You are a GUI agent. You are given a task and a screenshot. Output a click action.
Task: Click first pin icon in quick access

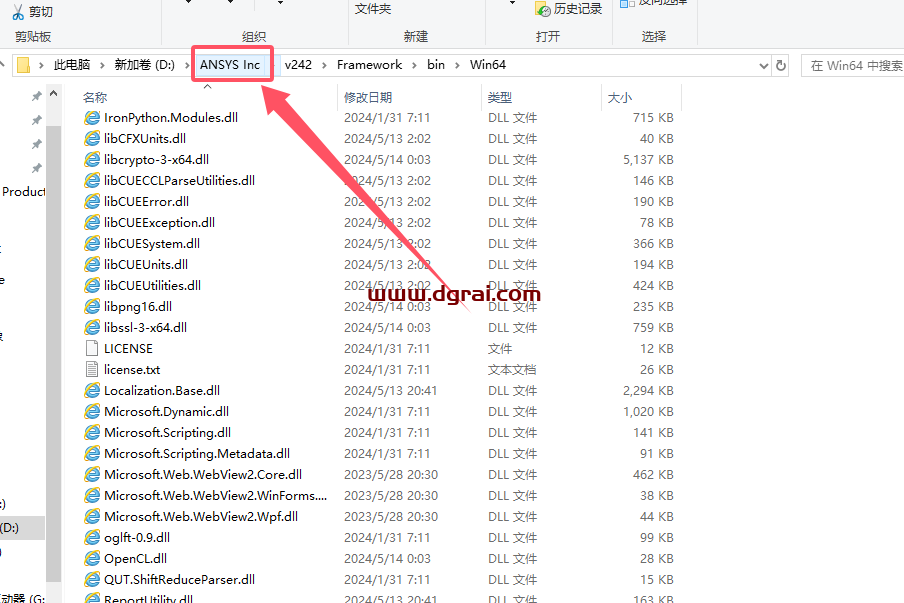(x=36, y=96)
